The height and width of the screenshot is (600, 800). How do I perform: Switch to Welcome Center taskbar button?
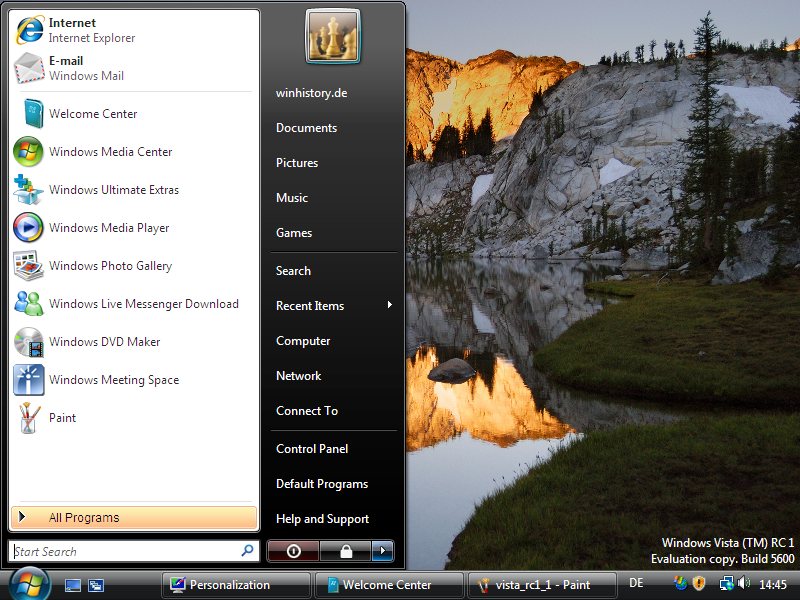coord(389,585)
